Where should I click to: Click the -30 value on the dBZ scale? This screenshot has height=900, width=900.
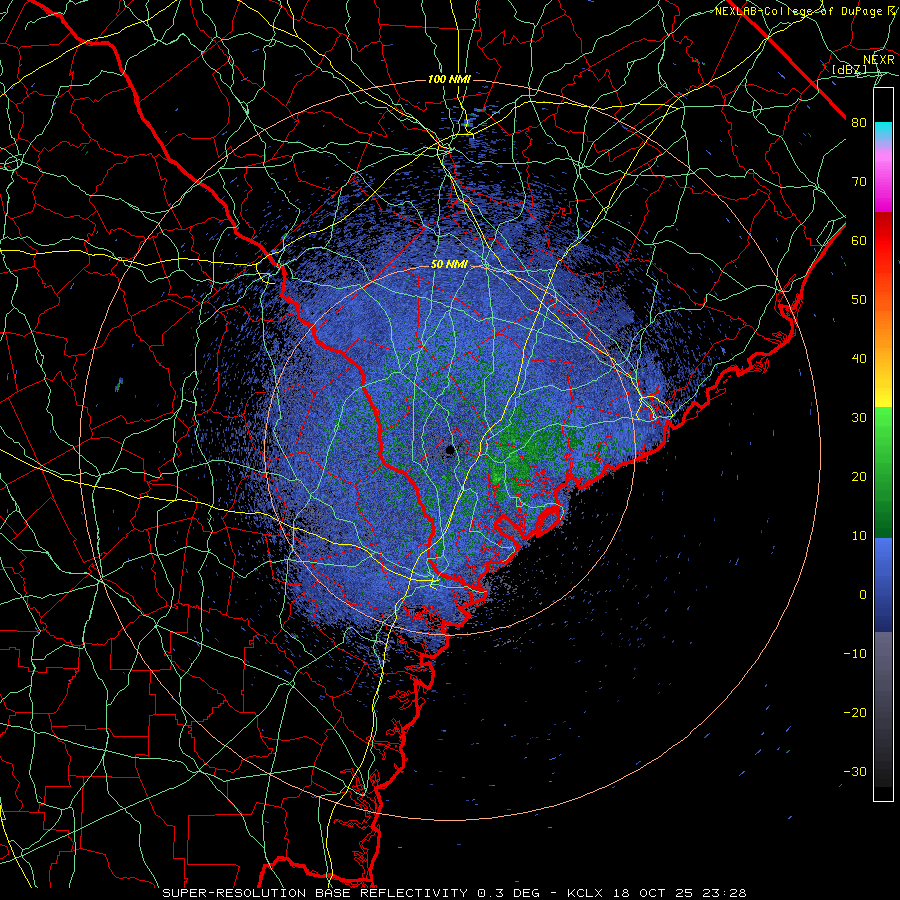855,771
